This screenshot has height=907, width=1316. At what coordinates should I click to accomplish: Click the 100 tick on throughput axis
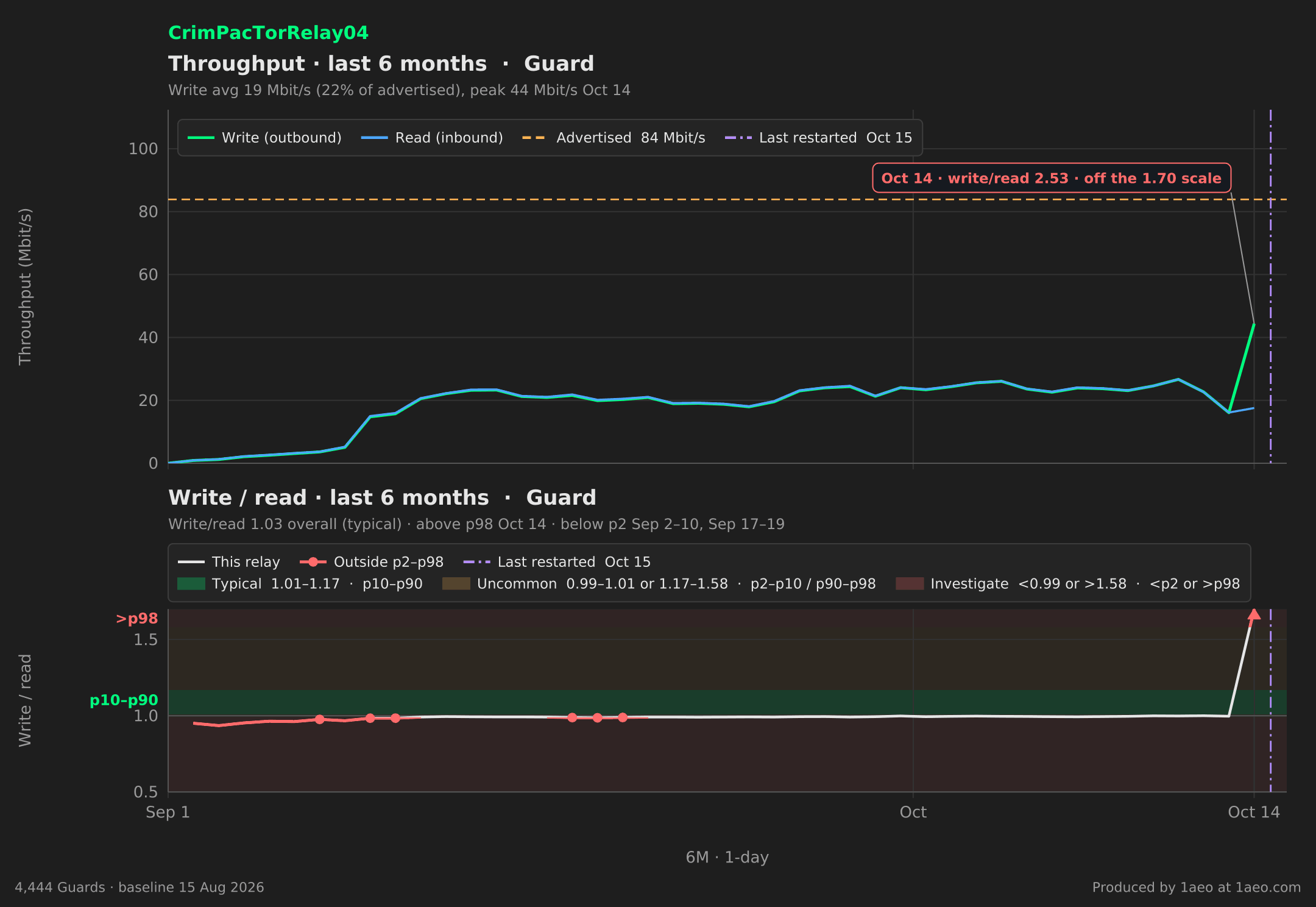pos(143,149)
